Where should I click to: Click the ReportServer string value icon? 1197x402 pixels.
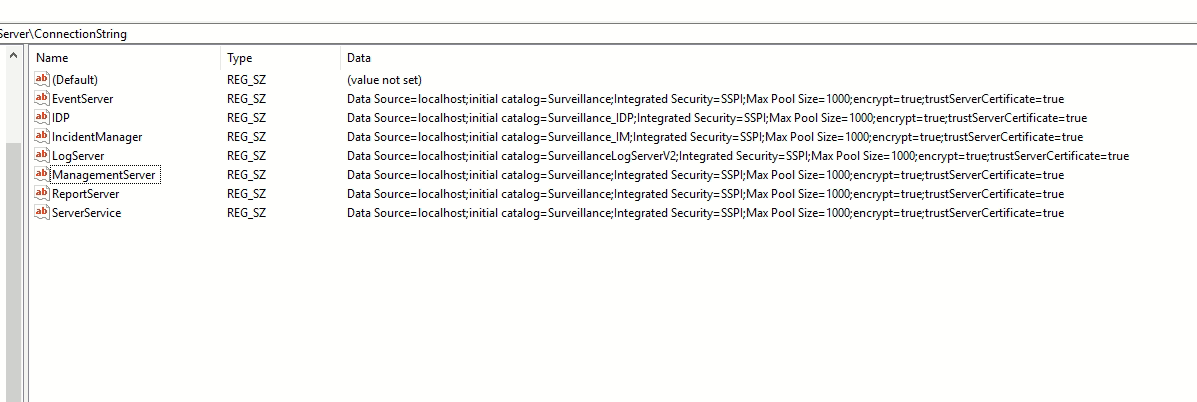(x=42, y=193)
